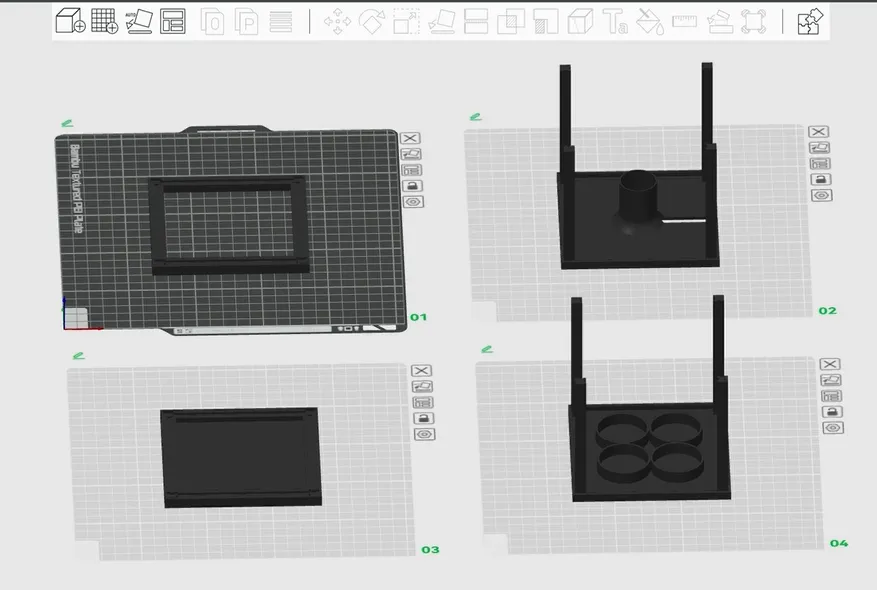Remove all objects on plate 01
877x590 pixels.
(x=410, y=138)
